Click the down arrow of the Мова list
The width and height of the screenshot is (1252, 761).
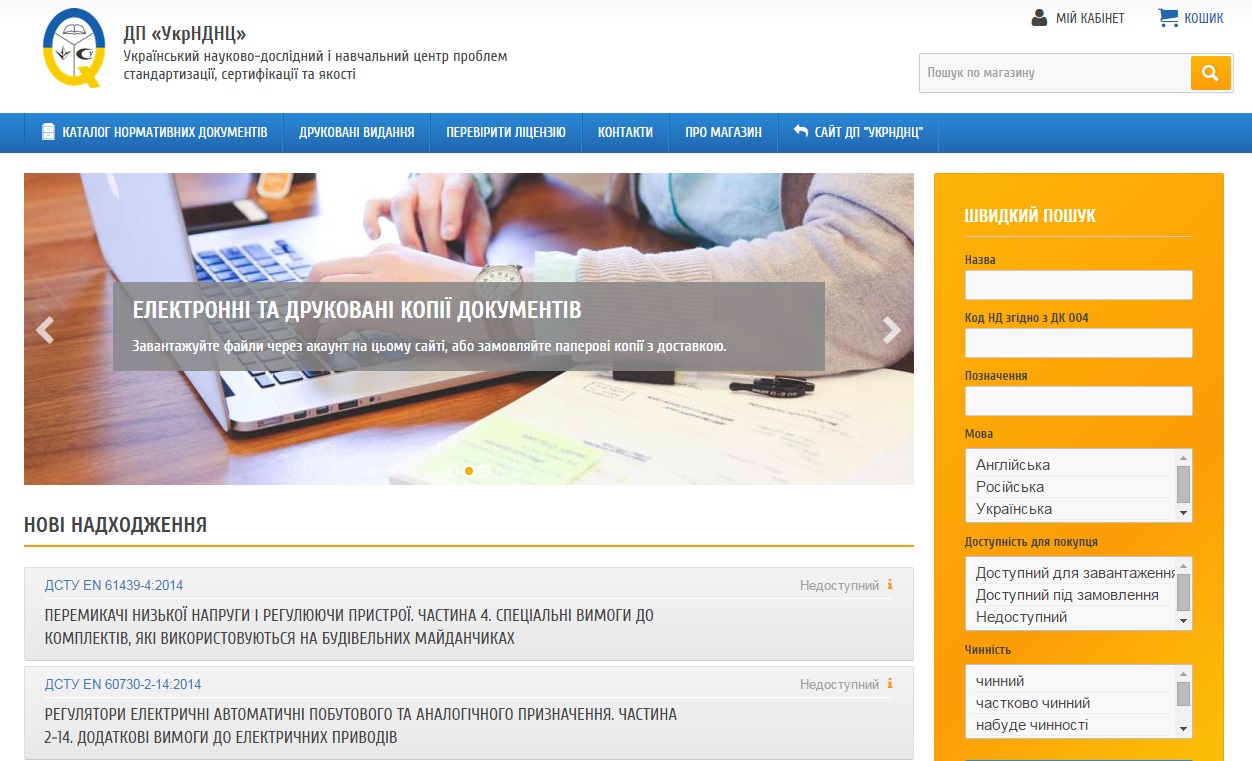tap(1184, 514)
